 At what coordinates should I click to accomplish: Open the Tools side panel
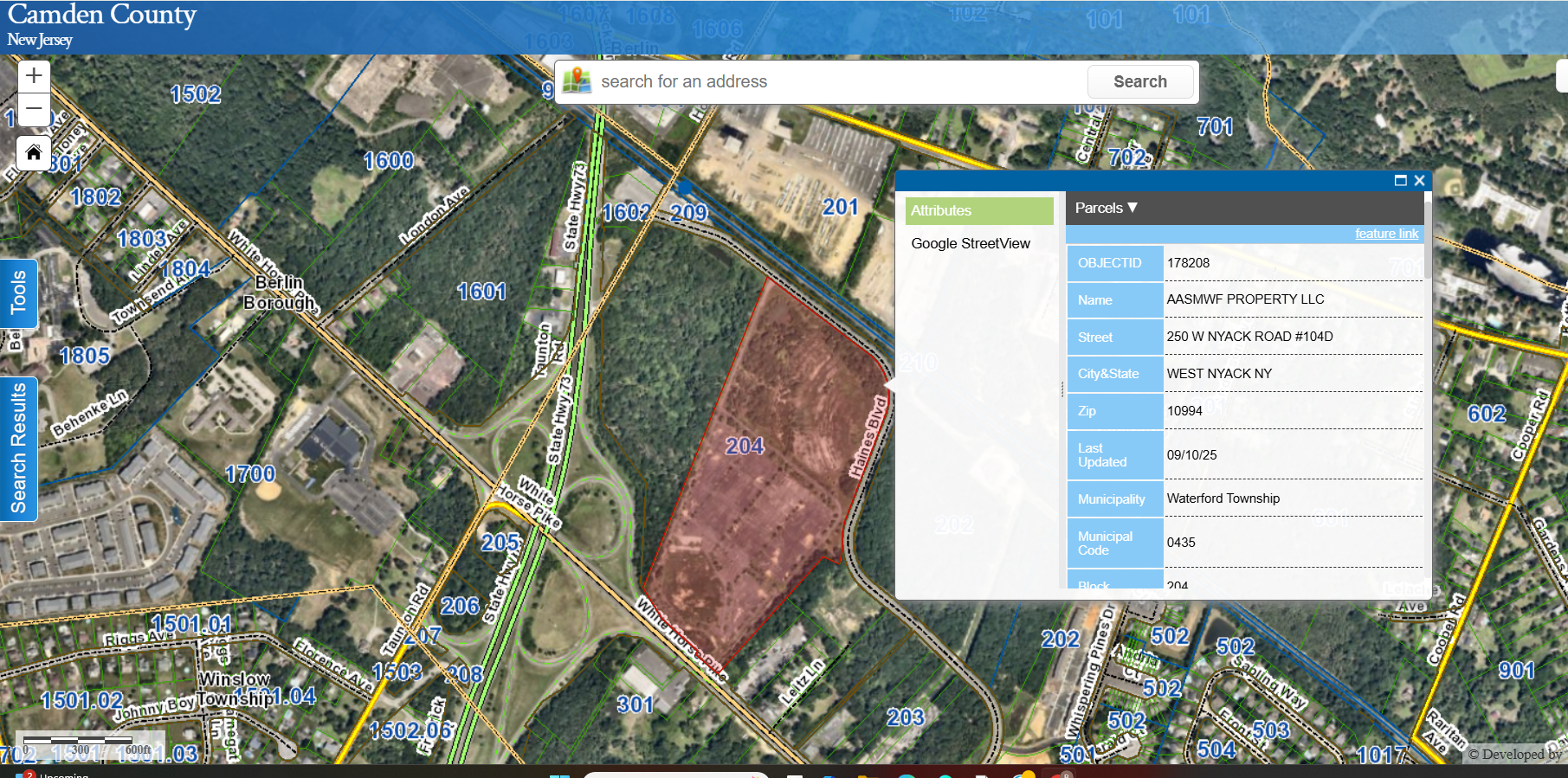pyautogui.click(x=18, y=293)
